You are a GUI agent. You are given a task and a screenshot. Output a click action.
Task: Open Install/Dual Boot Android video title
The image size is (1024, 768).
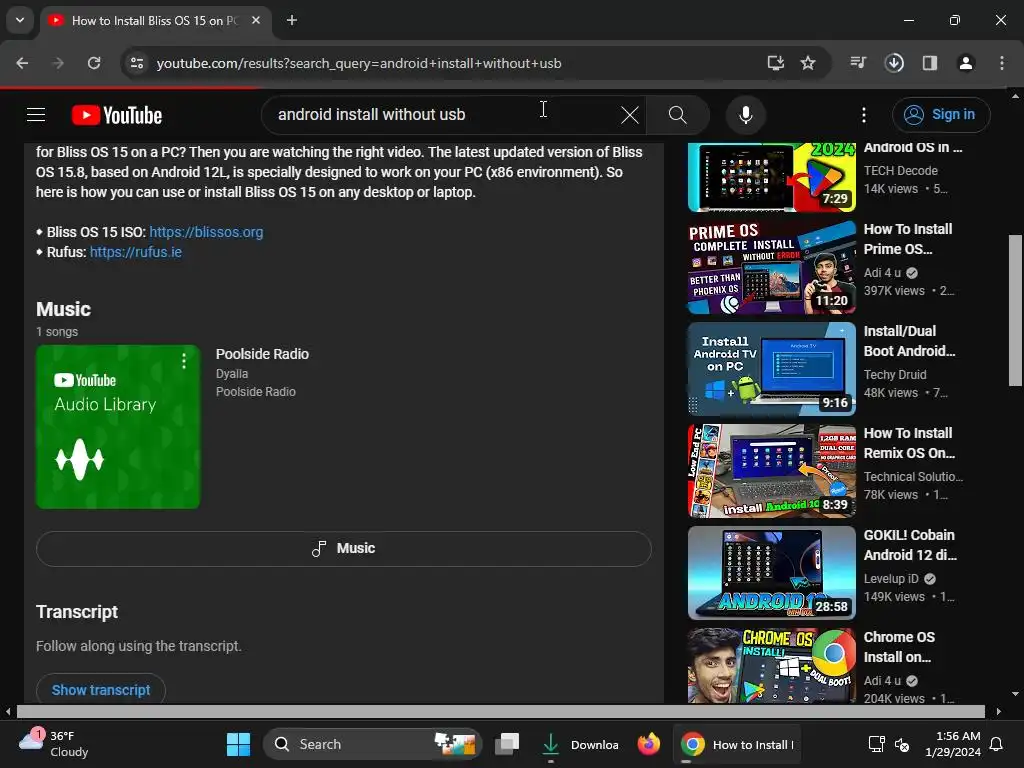(x=909, y=341)
